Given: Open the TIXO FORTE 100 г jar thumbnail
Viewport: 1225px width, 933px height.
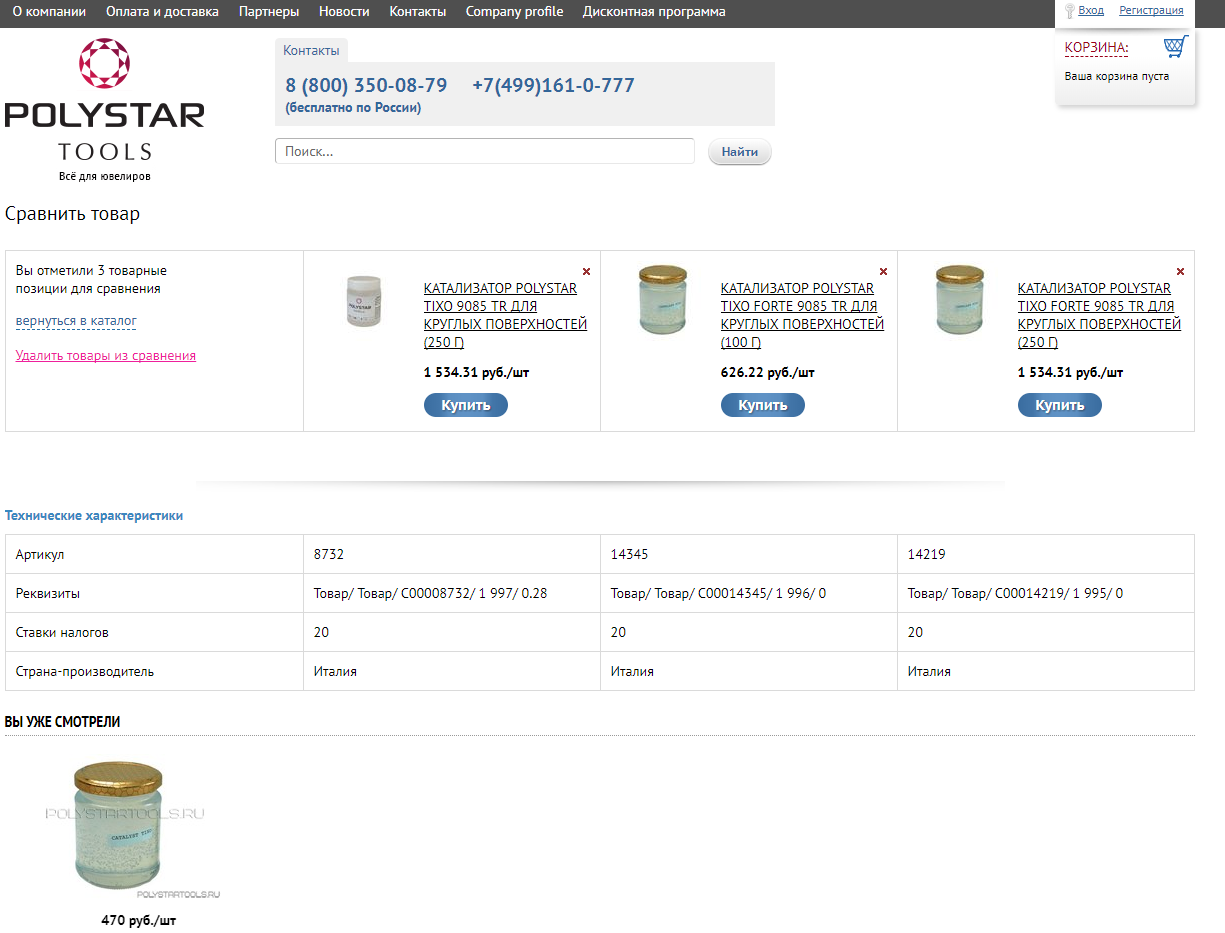Looking at the screenshot, I should click(x=663, y=300).
